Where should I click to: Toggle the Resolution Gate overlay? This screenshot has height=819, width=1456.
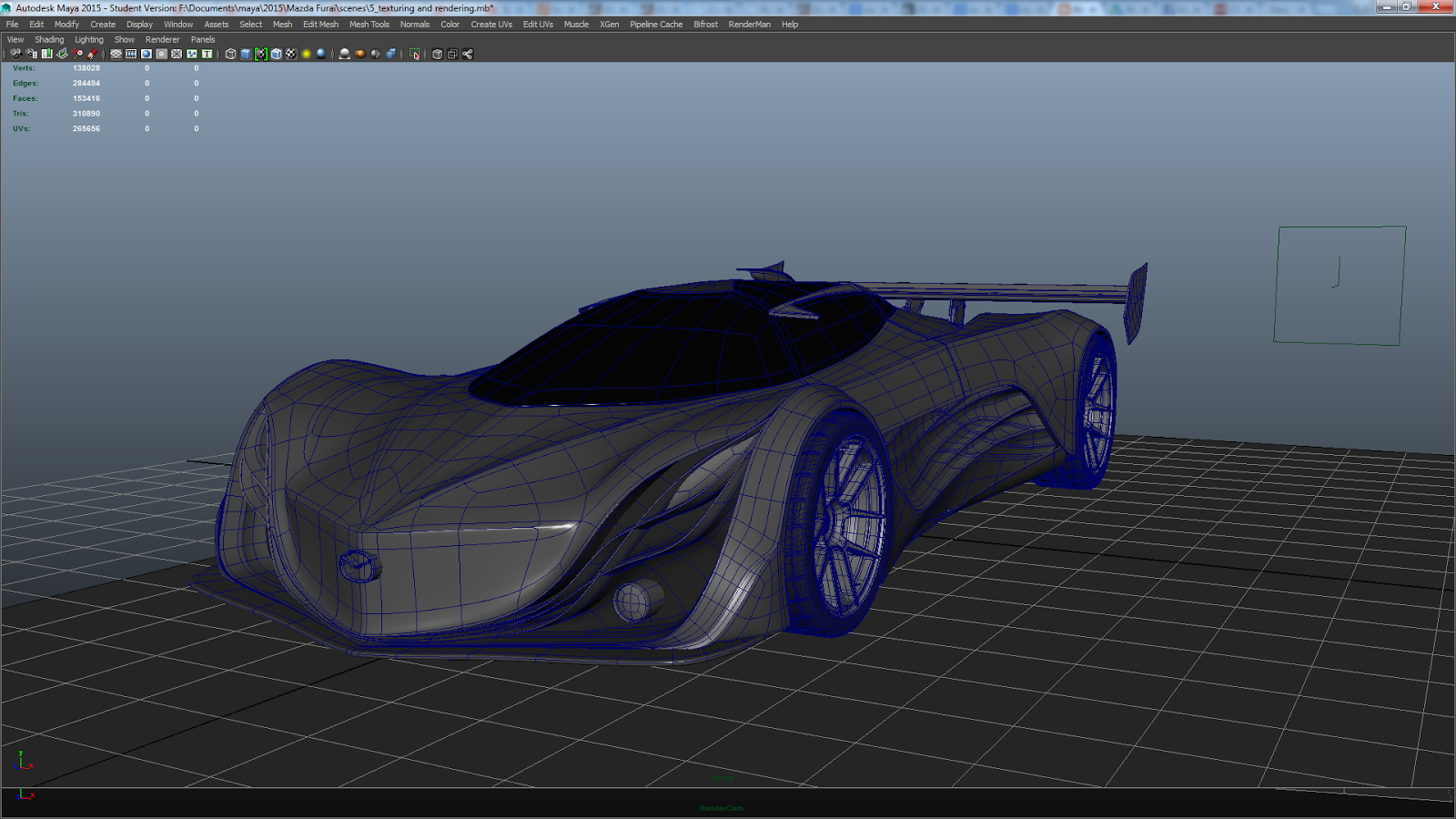147,54
